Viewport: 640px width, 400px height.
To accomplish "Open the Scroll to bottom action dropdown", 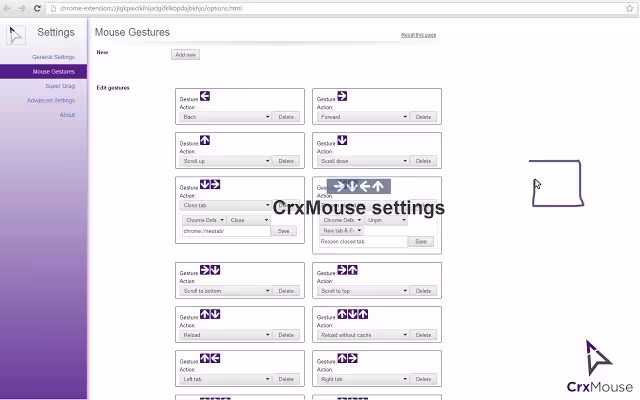I will (x=225, y=291).
